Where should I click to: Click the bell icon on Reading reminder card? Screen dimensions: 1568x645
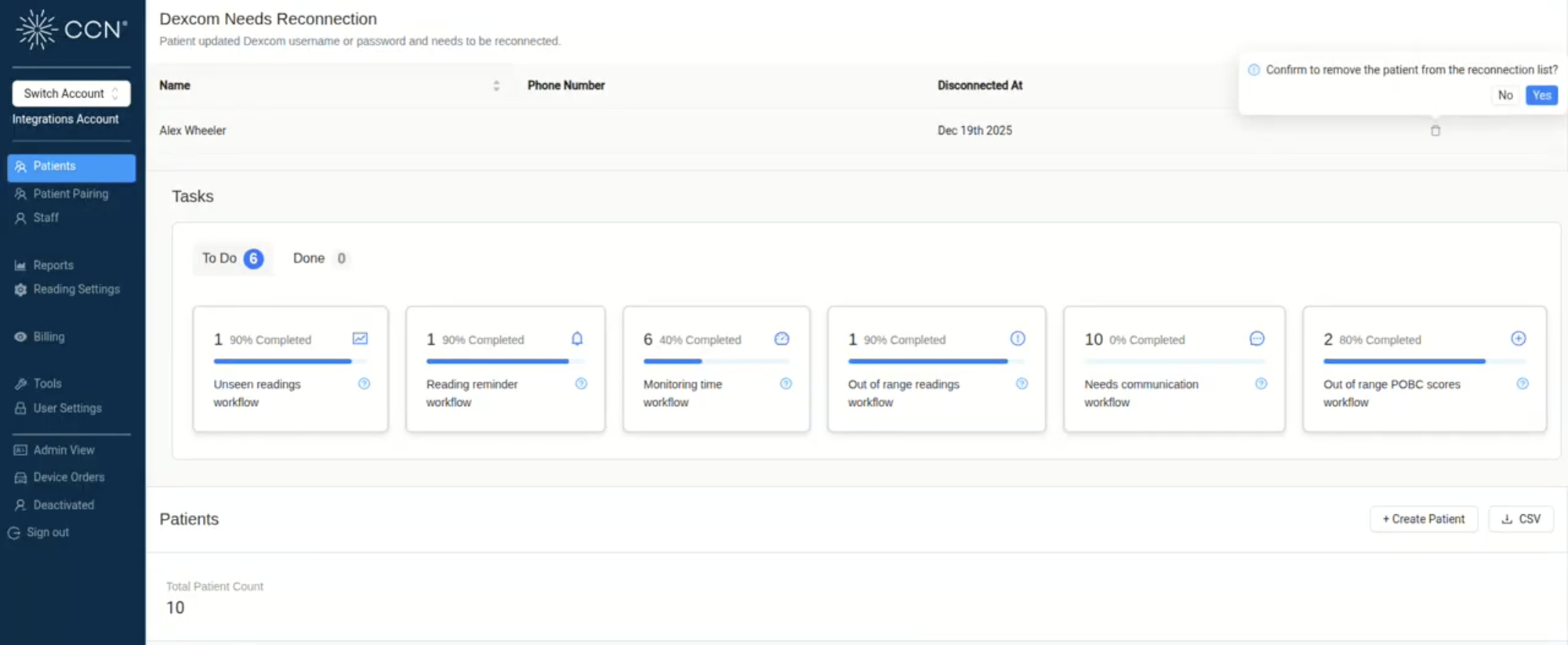[577, 339]
